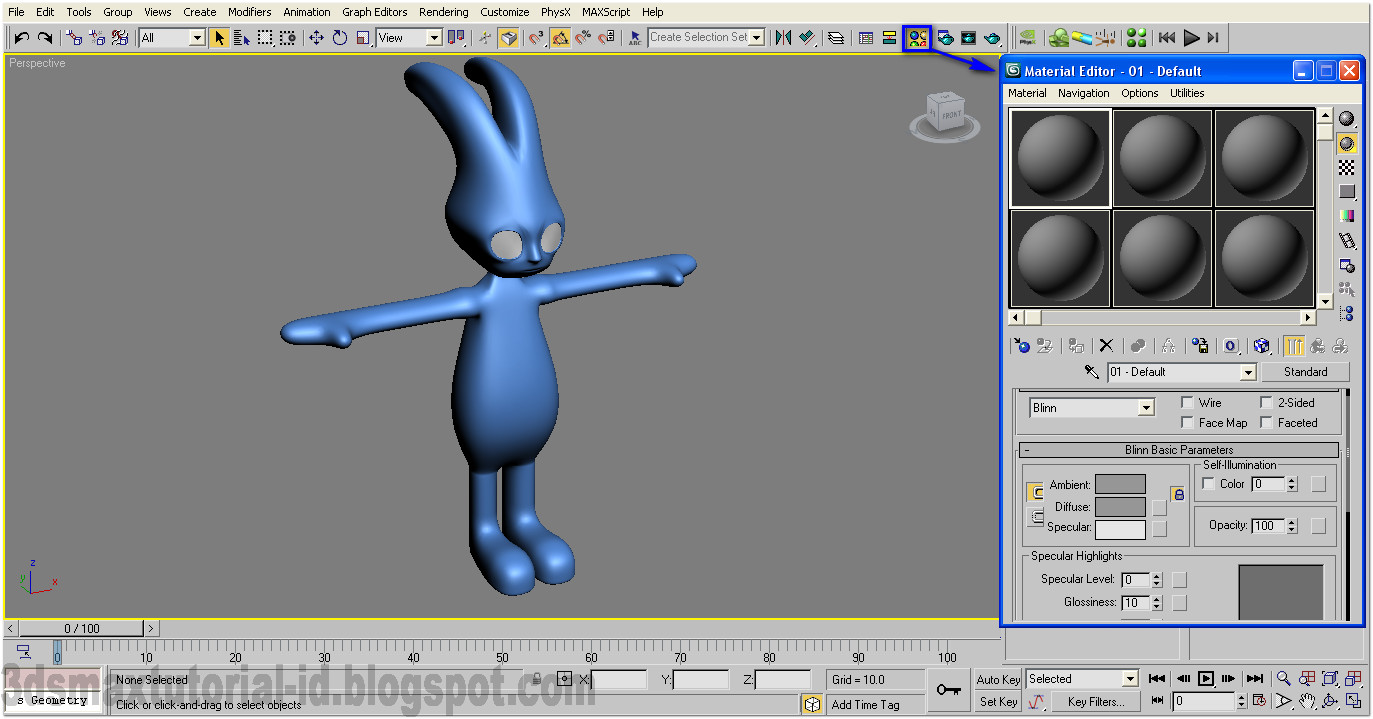Check the Self-Illumination Color checkbox
This screenshot has height=719, width=1373.
1208,484
